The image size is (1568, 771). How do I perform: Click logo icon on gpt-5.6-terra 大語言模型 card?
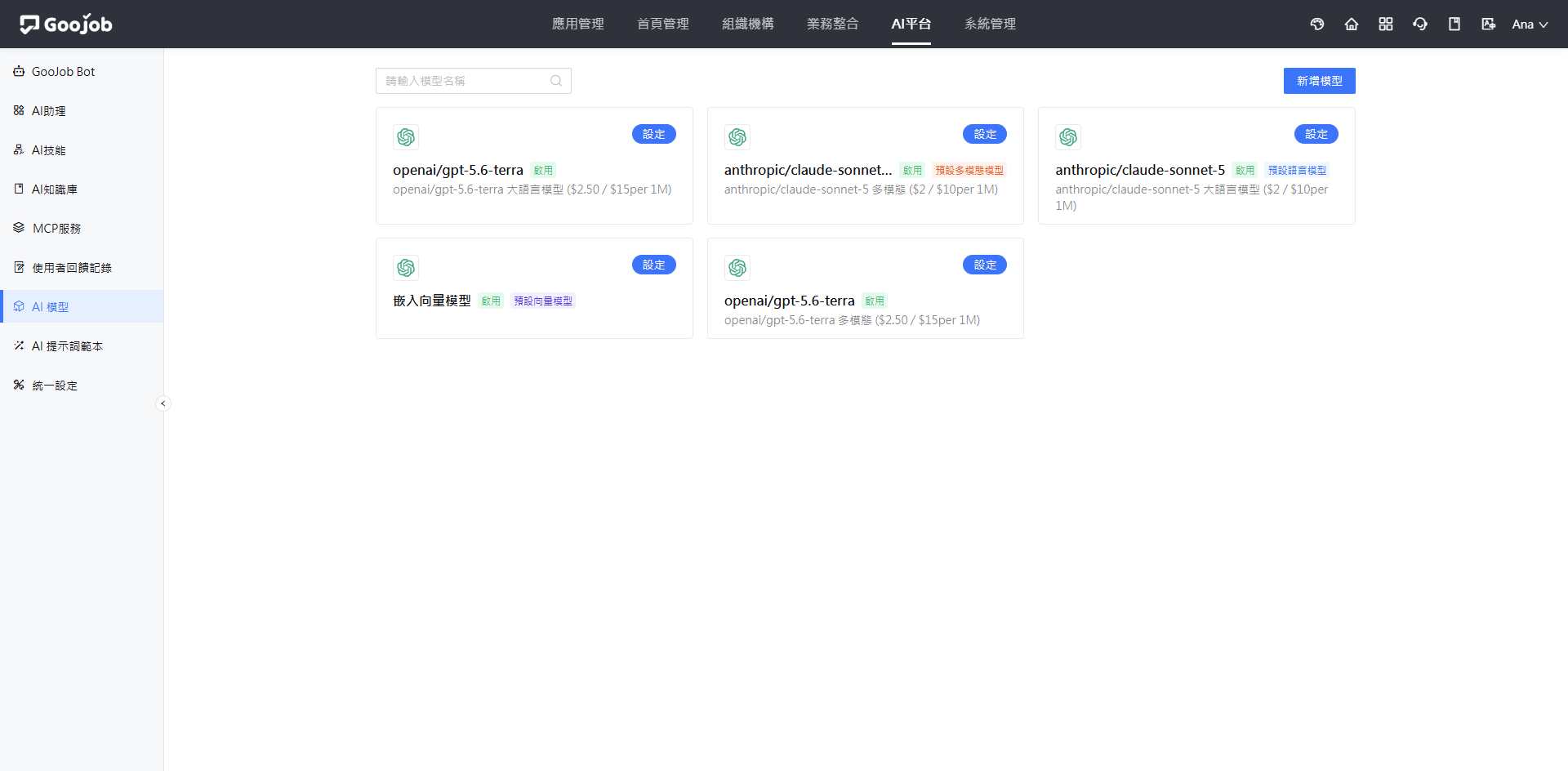click(x=406, y=137)
